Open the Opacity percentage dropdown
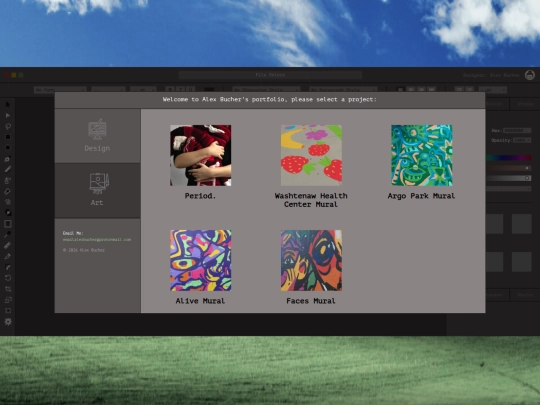This screenshot has width=540, height=405. point(522,140)
